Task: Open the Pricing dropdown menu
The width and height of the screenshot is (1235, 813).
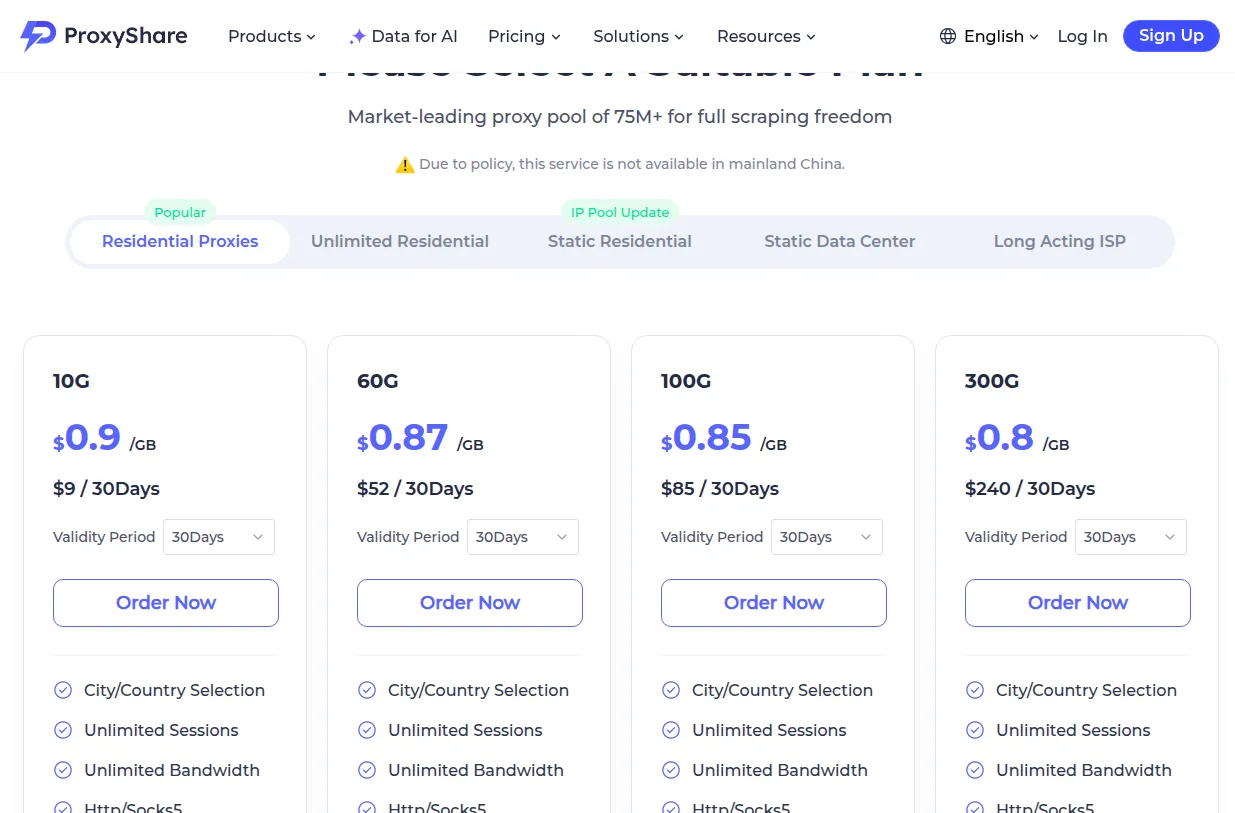Action: click(524, 36)
